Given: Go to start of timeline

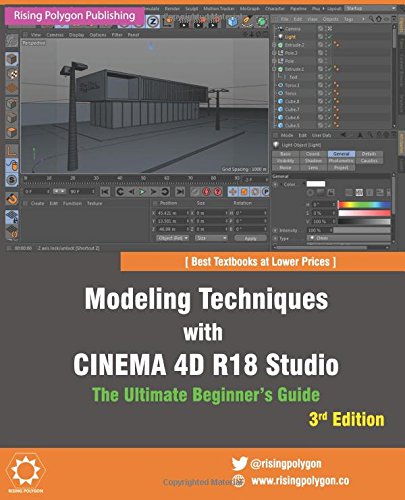Looking at the screenshot, I should tap(105, 192).
